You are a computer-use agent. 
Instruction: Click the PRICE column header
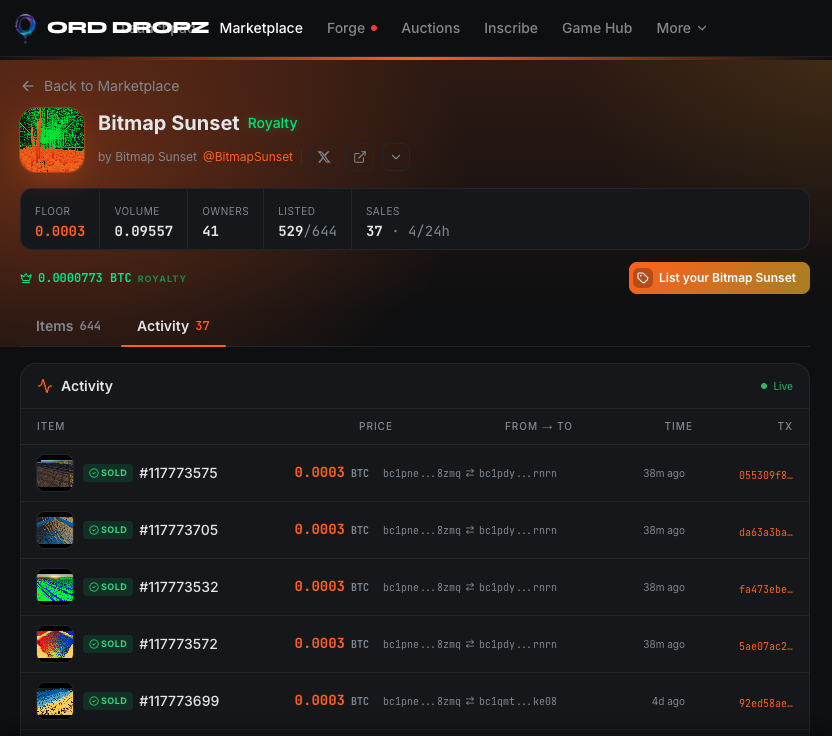[375, 426]
